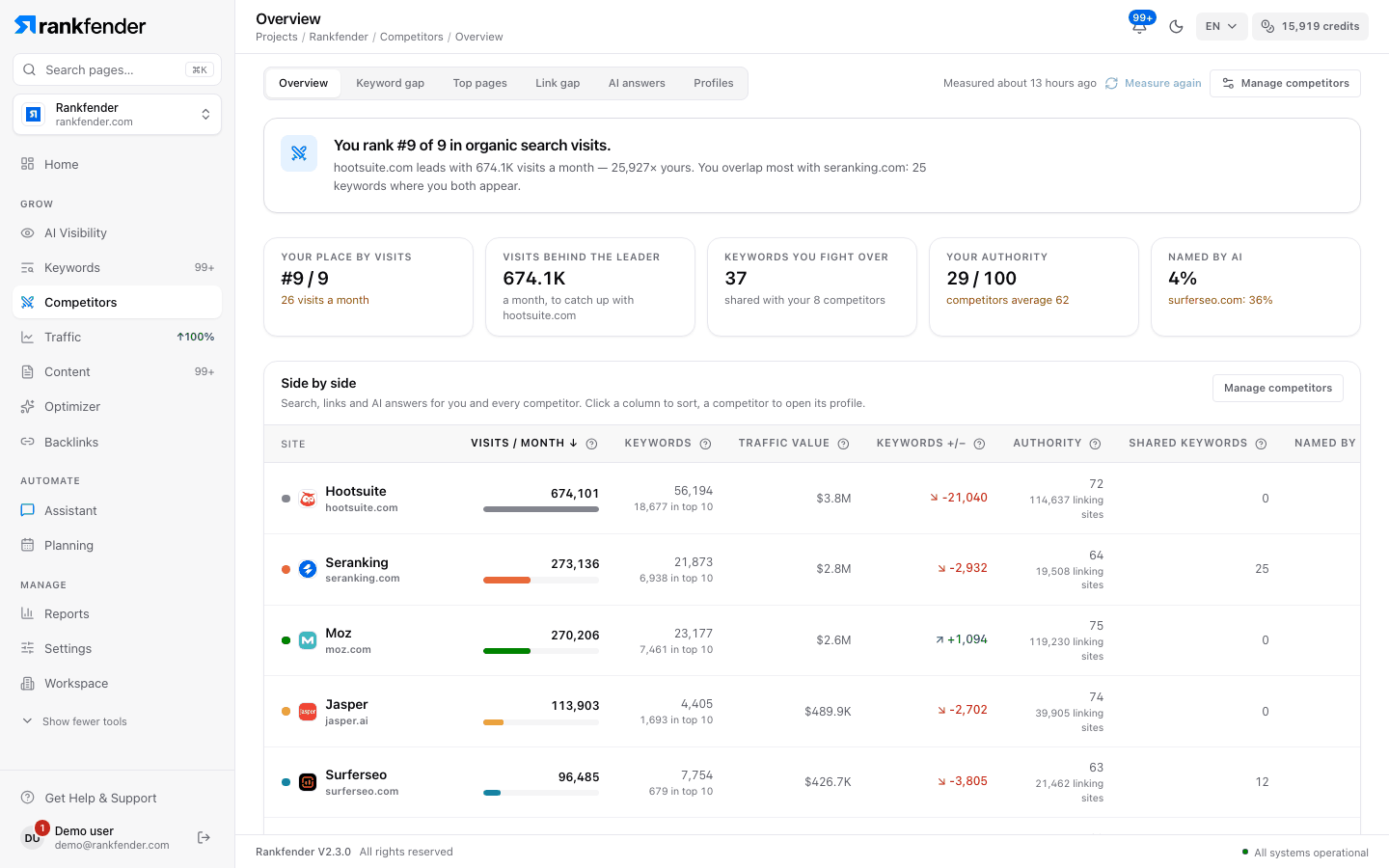The height and width of the screenshot is (868, 1389).
Task: Open Content section in sidebar
Action: [x=118, y=371]
